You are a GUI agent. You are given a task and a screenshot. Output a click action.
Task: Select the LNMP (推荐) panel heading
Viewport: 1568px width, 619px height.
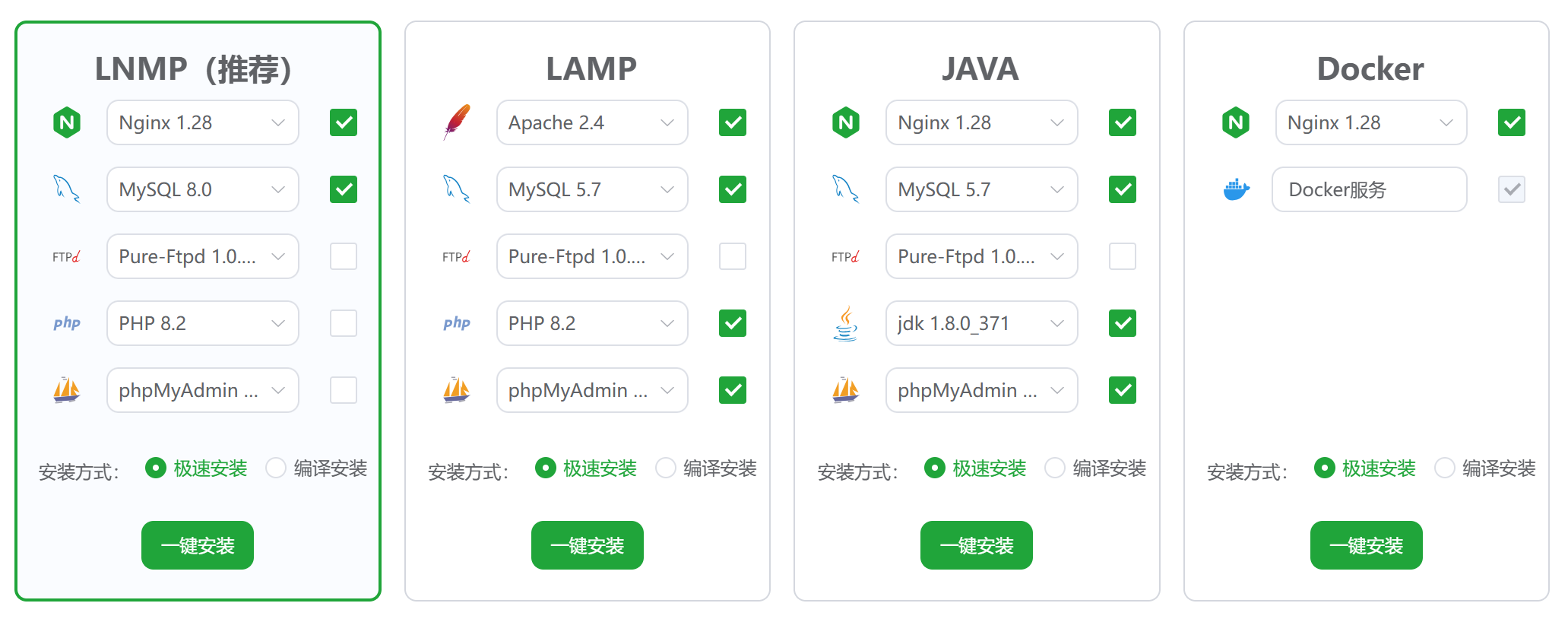[x=194, y=69]
